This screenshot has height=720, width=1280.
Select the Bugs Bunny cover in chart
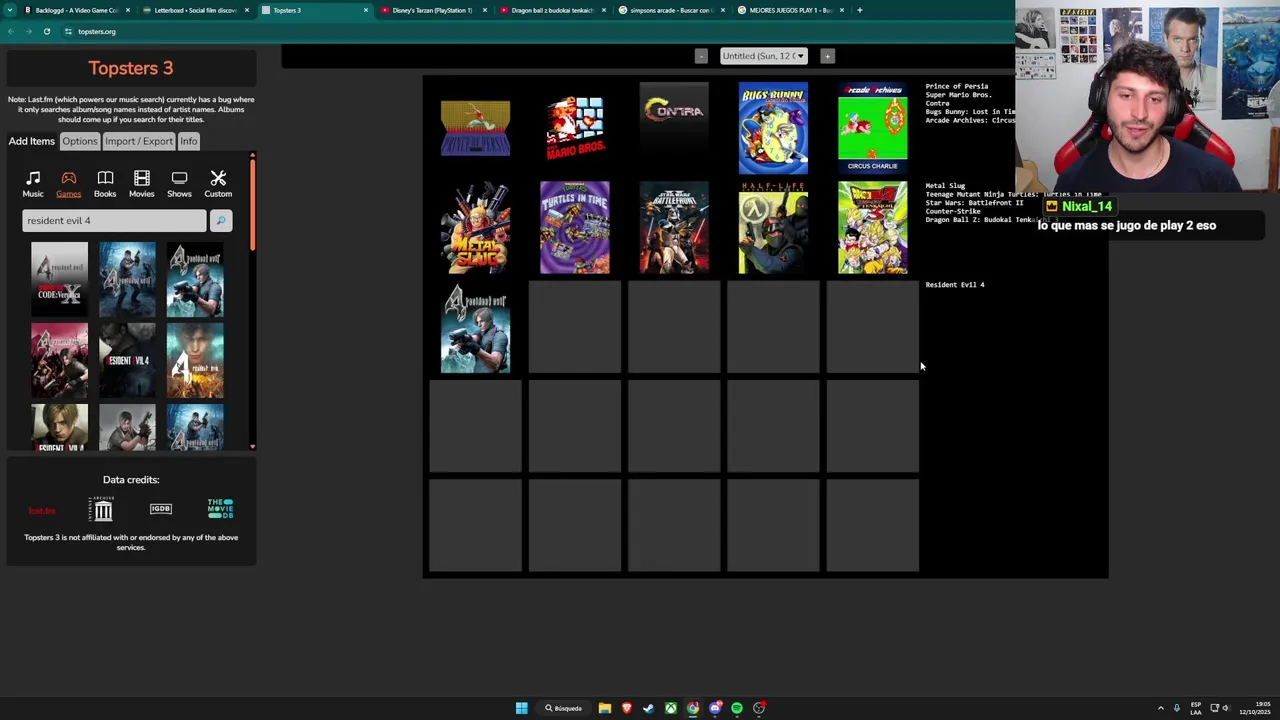(773, 128)
